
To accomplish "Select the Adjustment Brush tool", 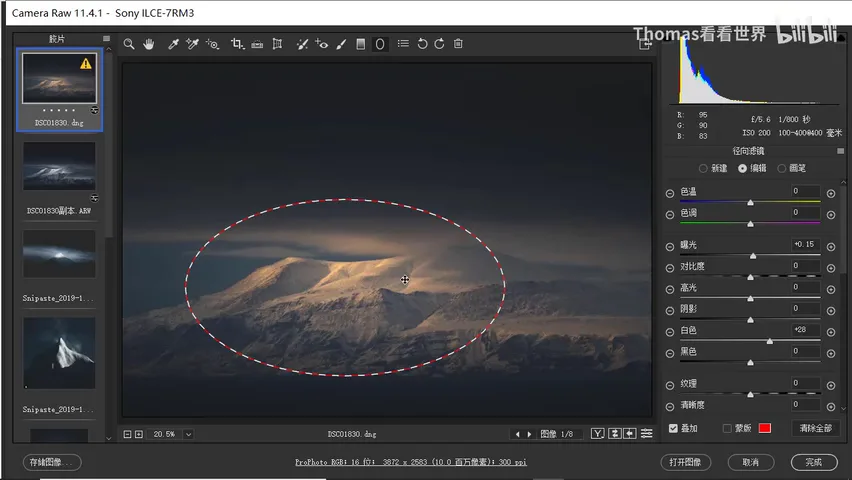I will [x=341, y=44].
